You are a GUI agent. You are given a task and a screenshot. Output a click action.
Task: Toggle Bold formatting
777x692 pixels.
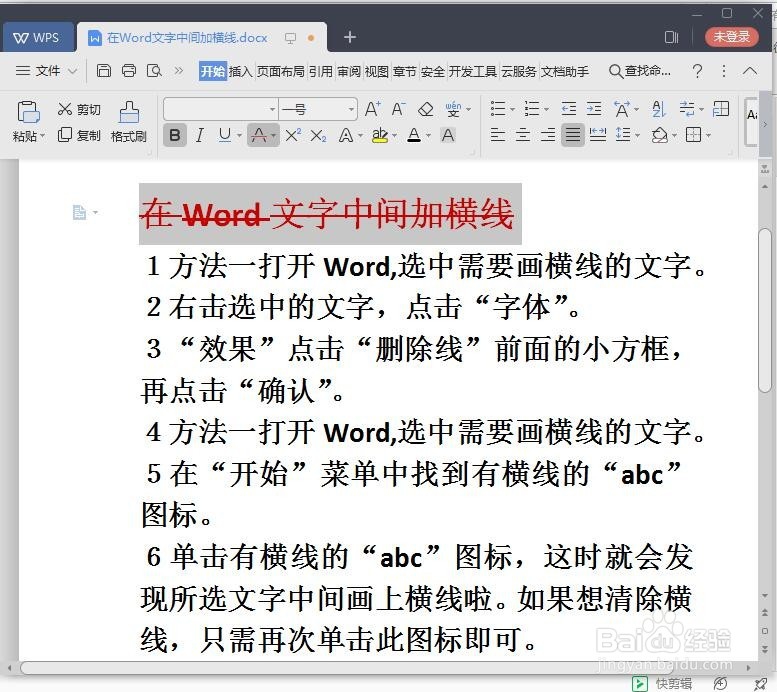click(x=174, y=135)
